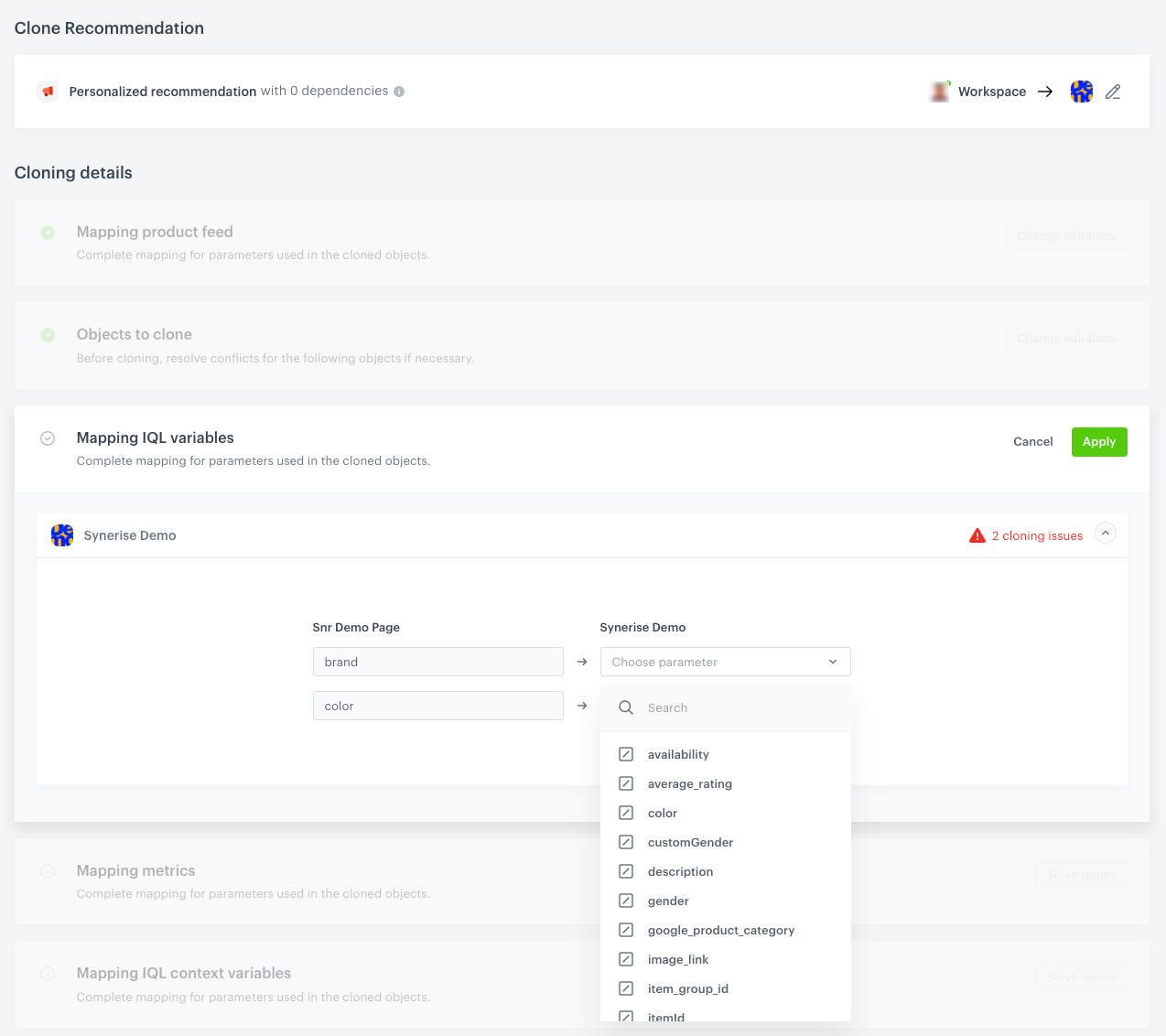Click the Cancel link
Screen dimensions: 1166x1036
tap(1032, 441)
